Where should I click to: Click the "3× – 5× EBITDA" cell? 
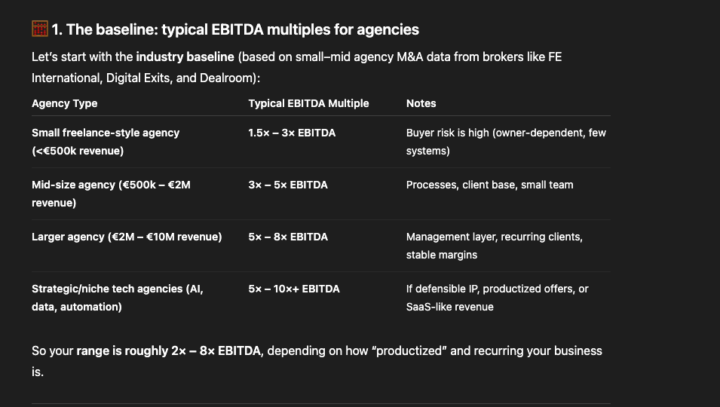(x=288, y=185)
